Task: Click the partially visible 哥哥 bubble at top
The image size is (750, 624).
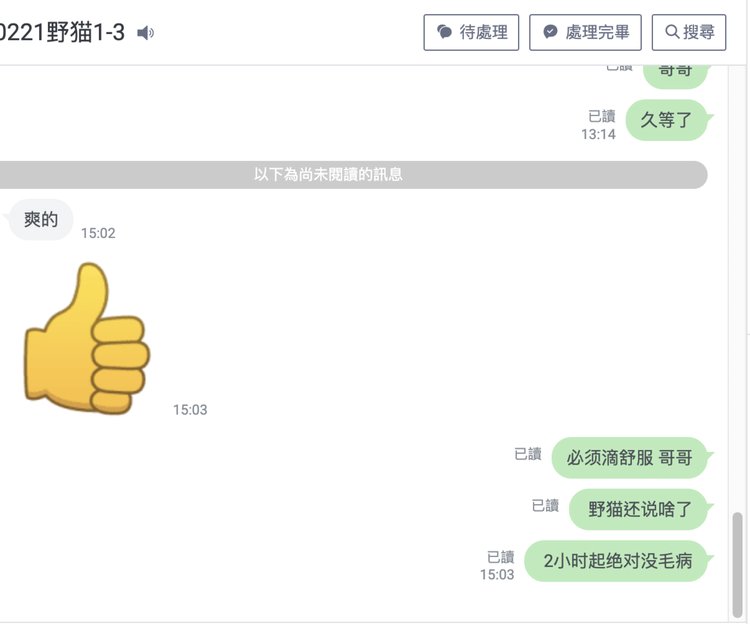Action: pos(675,75)
